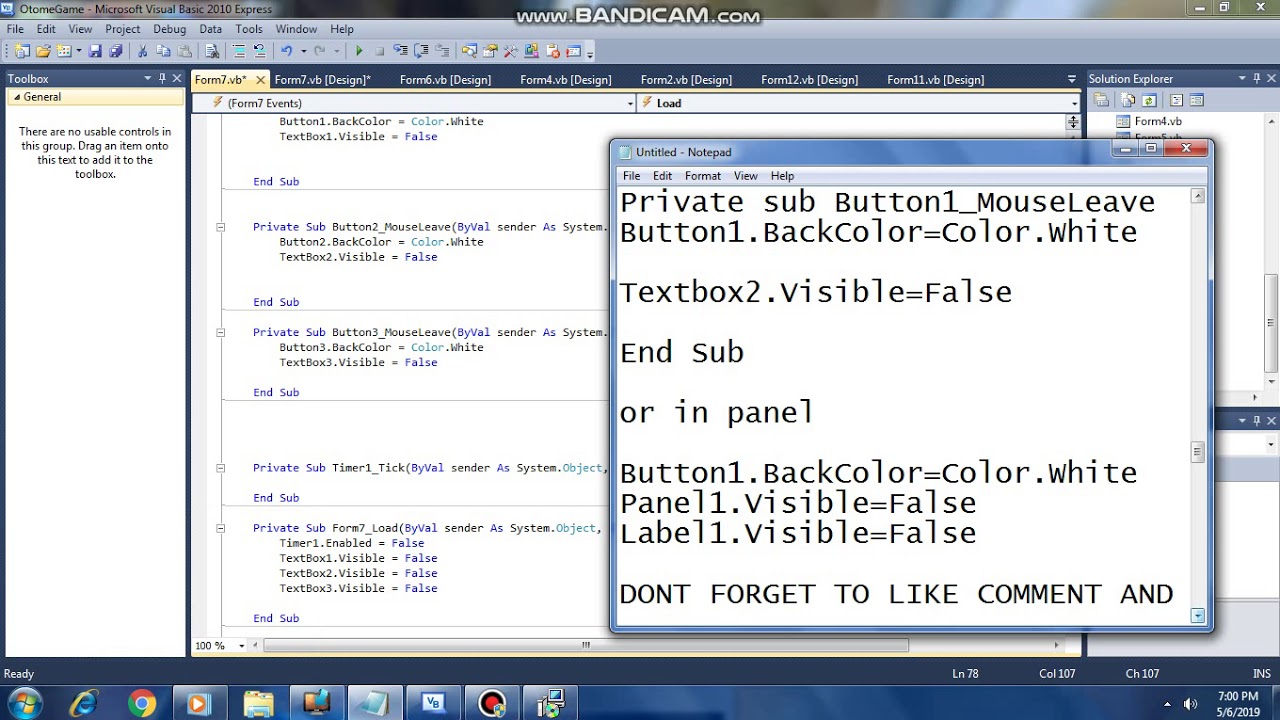The image size is (1280, 720).
Task: Click the code editor horizontal scrollbar thumb
Action: coord(586,646)
